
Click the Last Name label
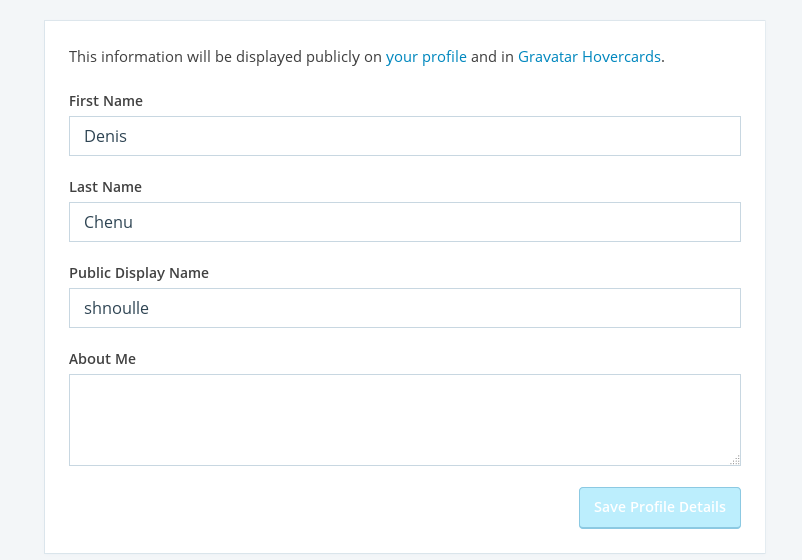coord(105,187)
